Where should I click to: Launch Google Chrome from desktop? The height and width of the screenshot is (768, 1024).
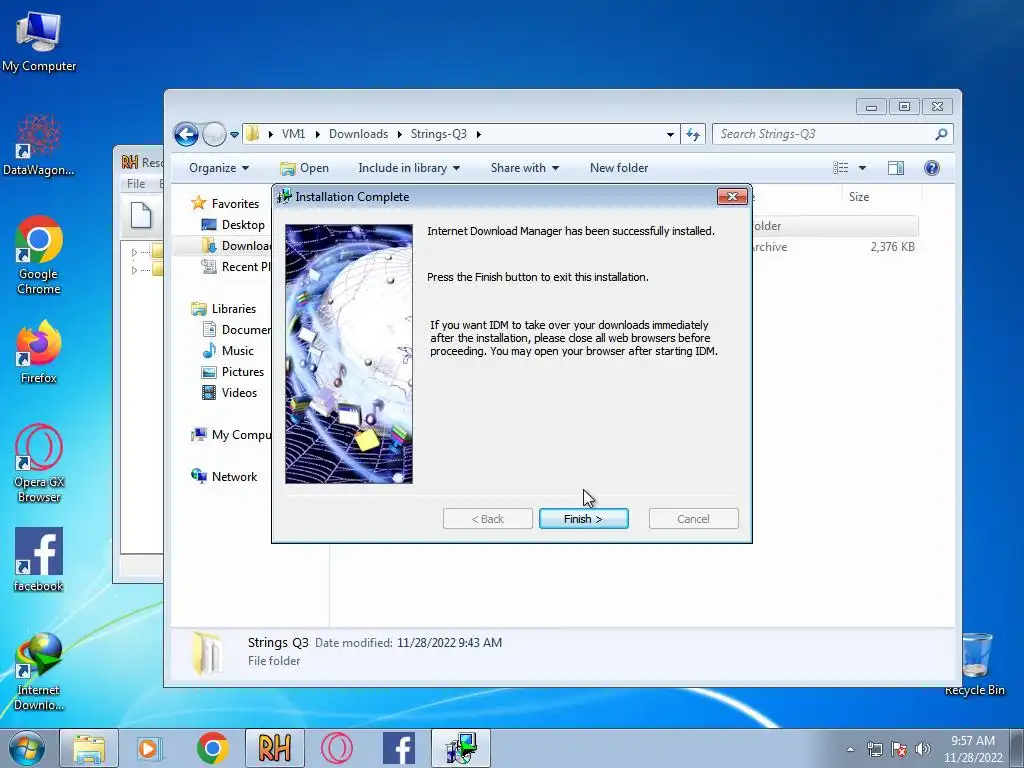(x=39, y=255)
